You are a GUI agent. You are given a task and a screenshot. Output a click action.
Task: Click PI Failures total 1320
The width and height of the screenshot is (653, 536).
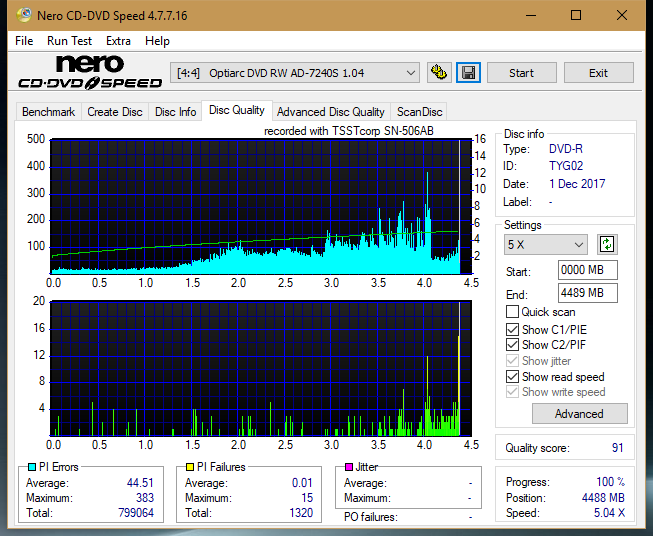point(301,513)
